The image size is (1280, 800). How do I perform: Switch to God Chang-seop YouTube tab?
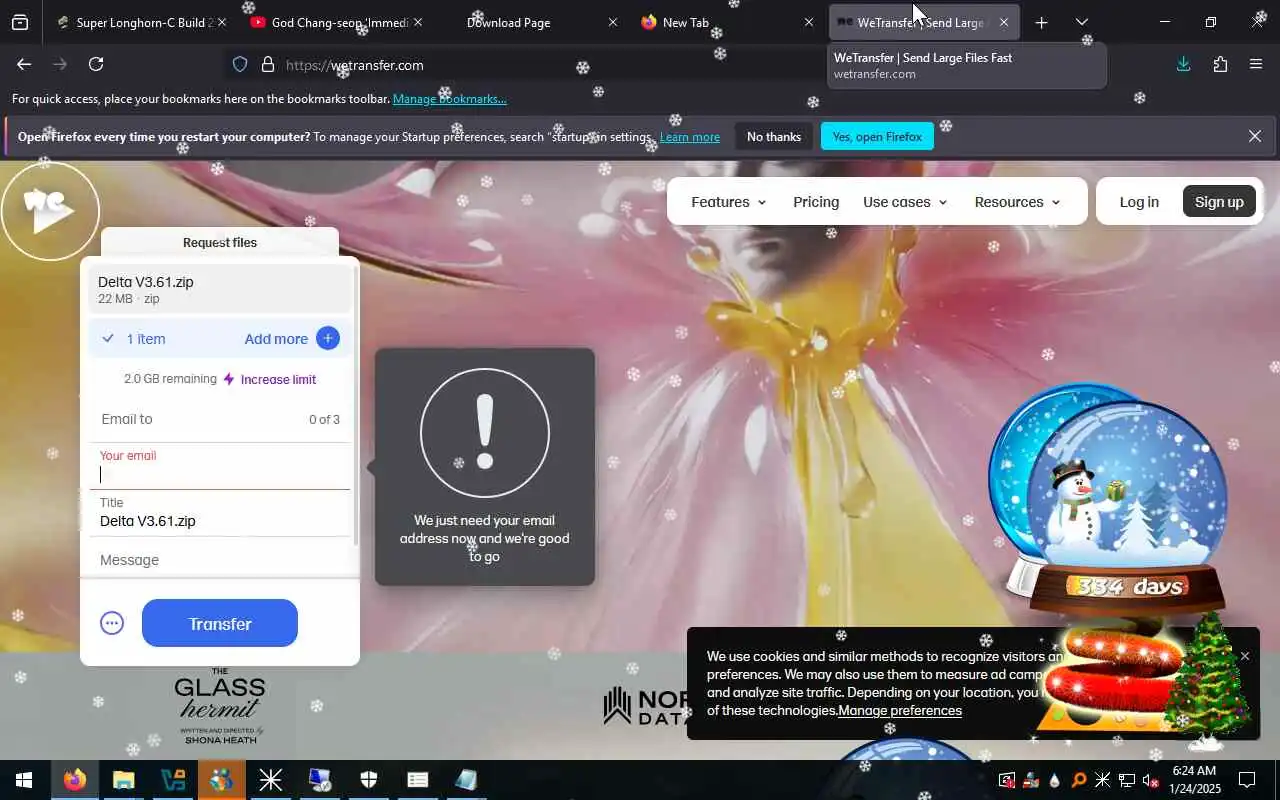335,22
